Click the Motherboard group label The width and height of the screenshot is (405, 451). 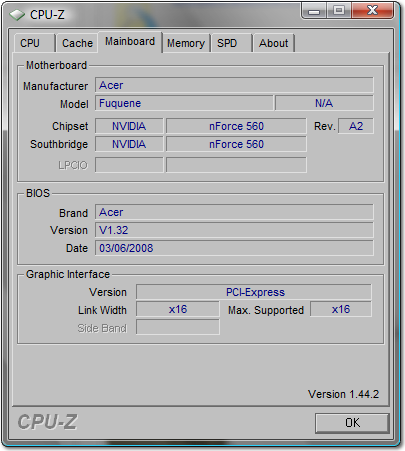tap(56, 65)
